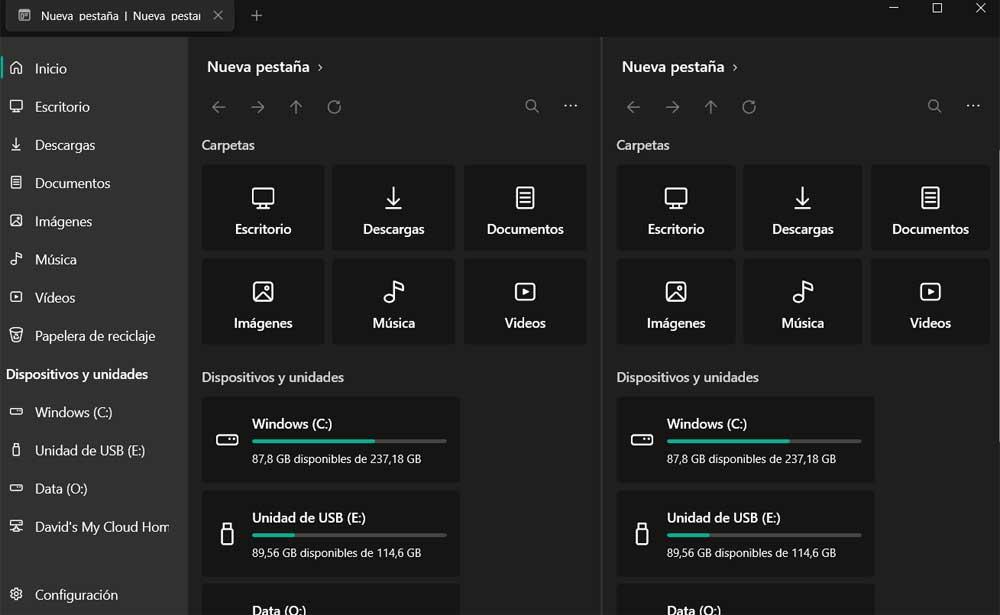Expand left pane Nueva pestaña breadcrumb chevron
1000x615 pixels.
320,68
